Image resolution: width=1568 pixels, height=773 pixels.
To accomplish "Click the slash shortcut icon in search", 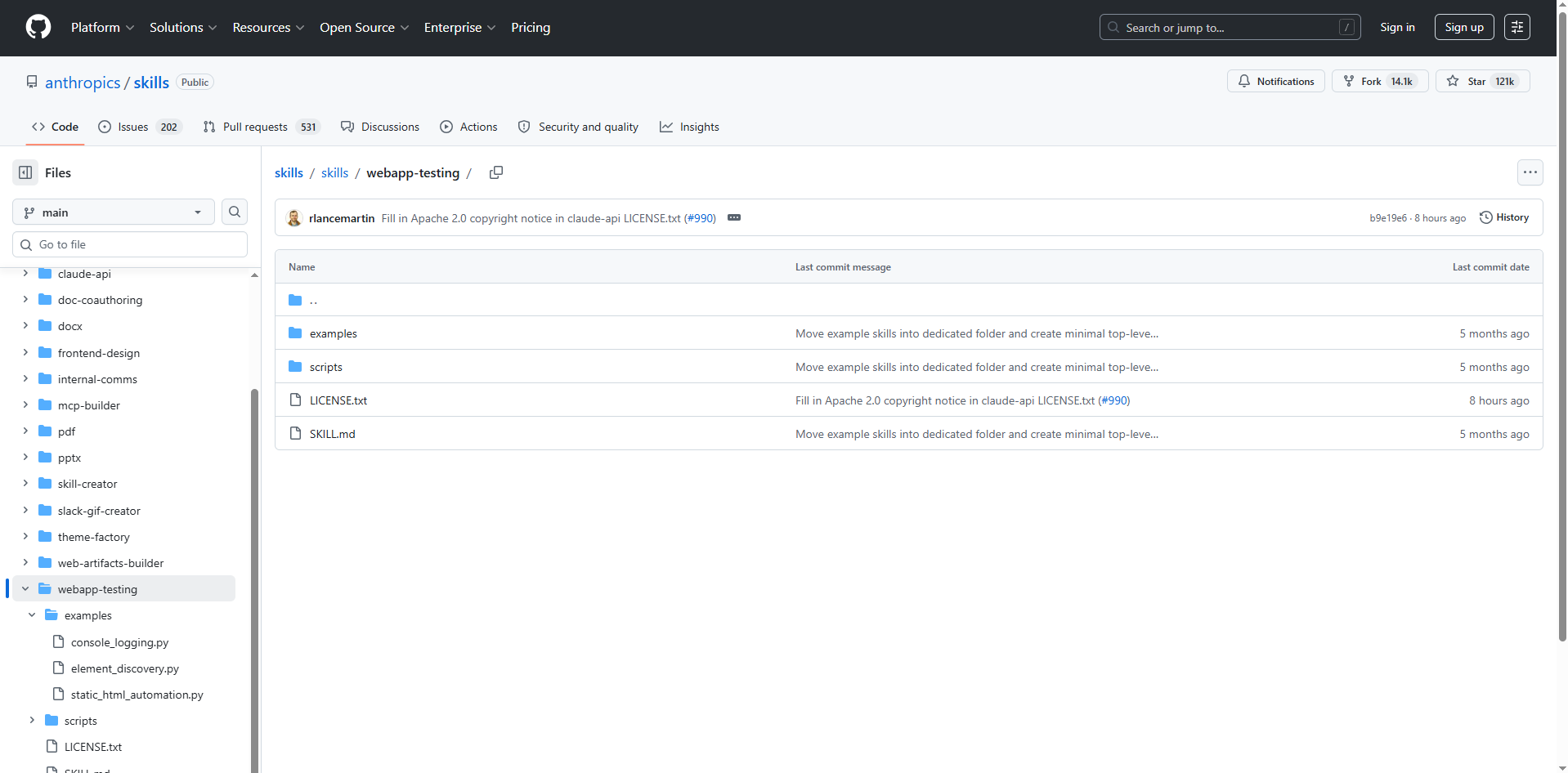I will tap(1346, 27).
